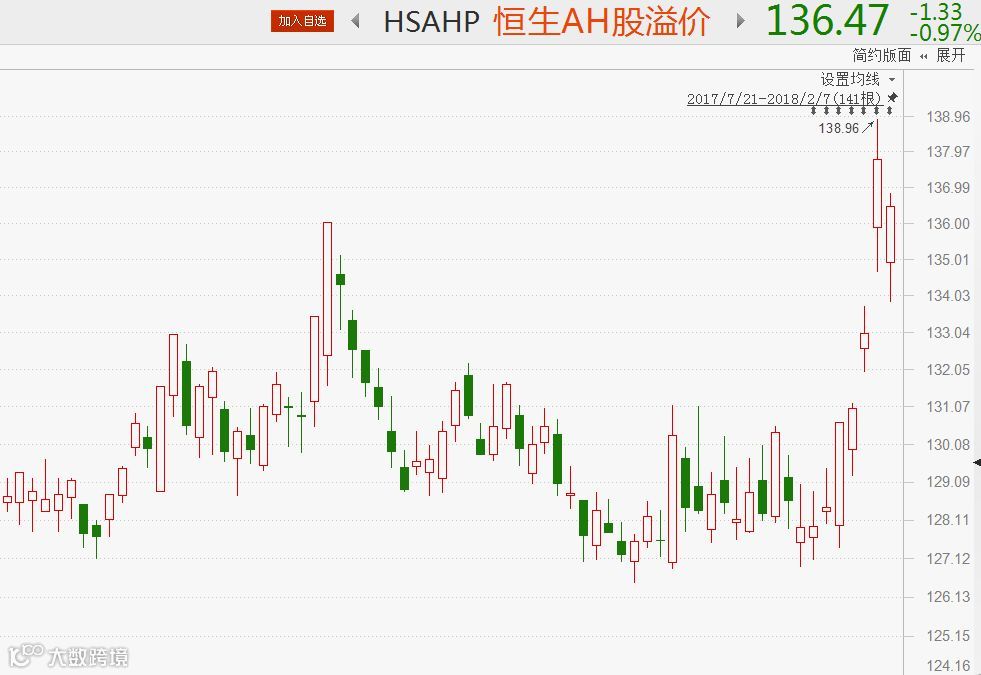Click the 136.00 axis label

pyautogui.click(x=948, y=223)
